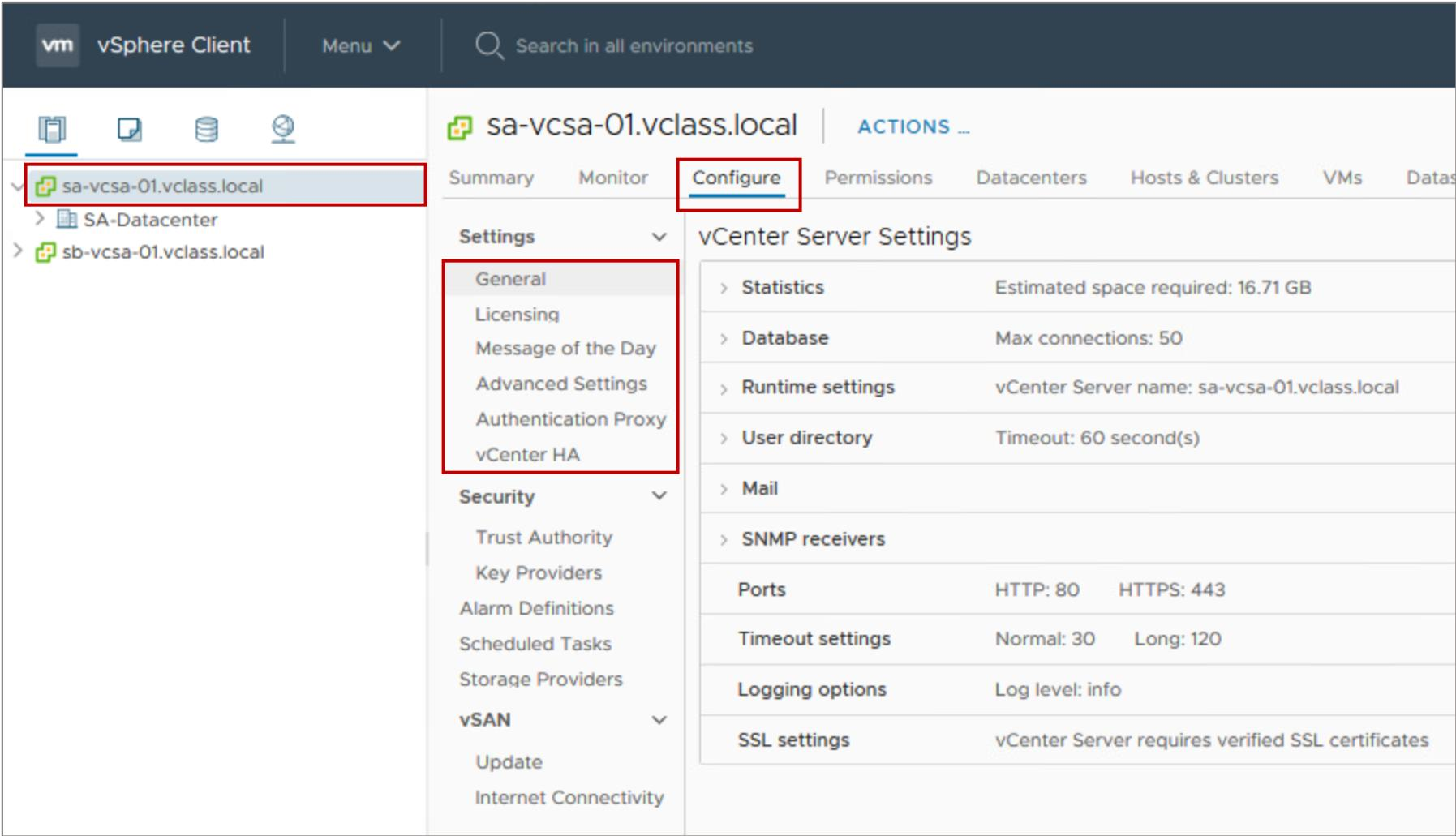Expand the Statistics settings row
The image size is (1456, 836).
coord(724,288)
